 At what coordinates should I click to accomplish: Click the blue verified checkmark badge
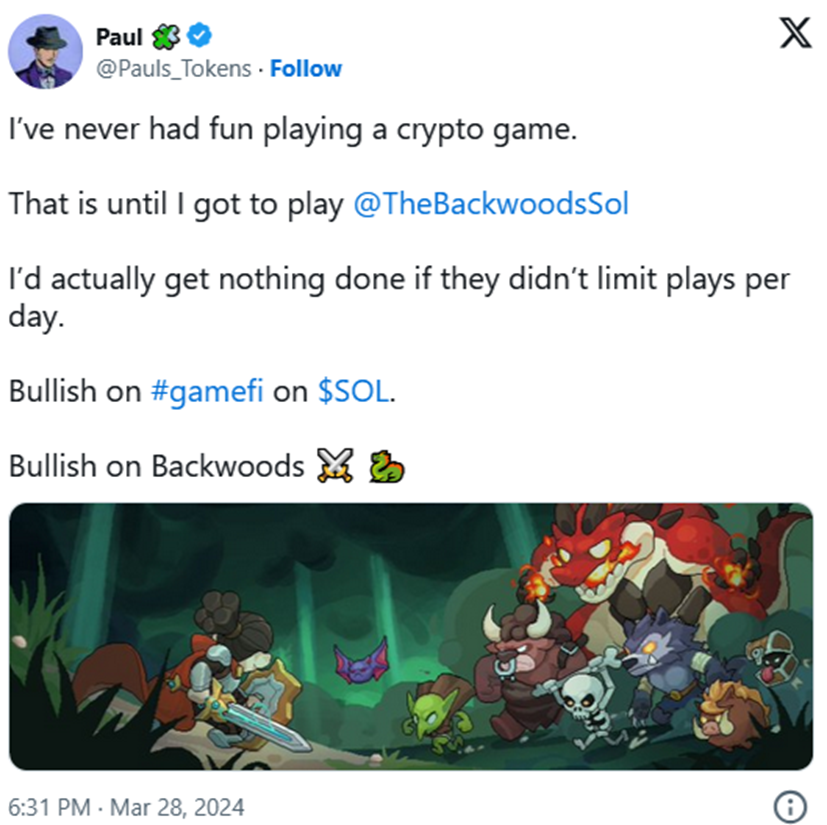point(200,35)
